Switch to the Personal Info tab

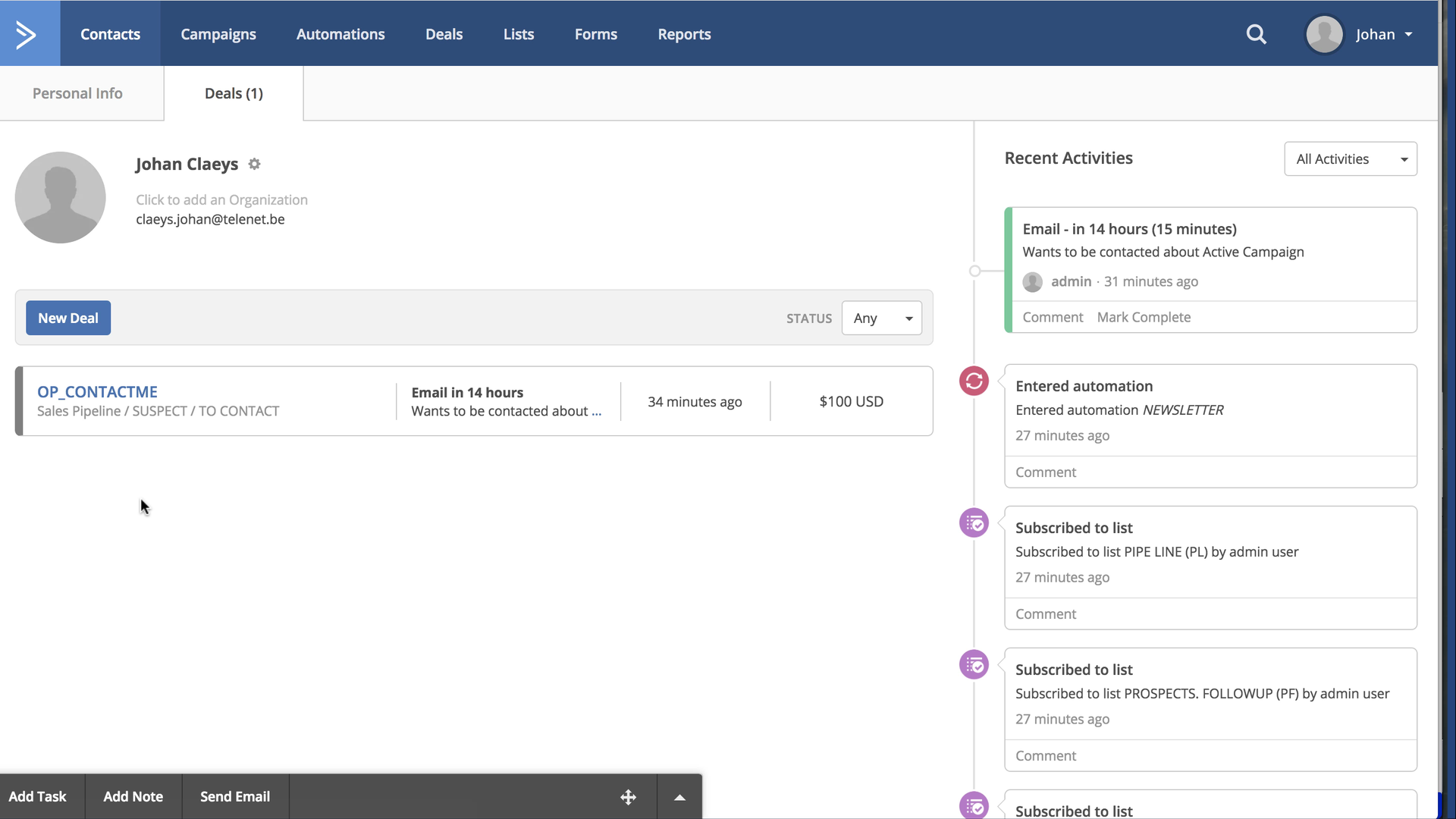(77, 93)
